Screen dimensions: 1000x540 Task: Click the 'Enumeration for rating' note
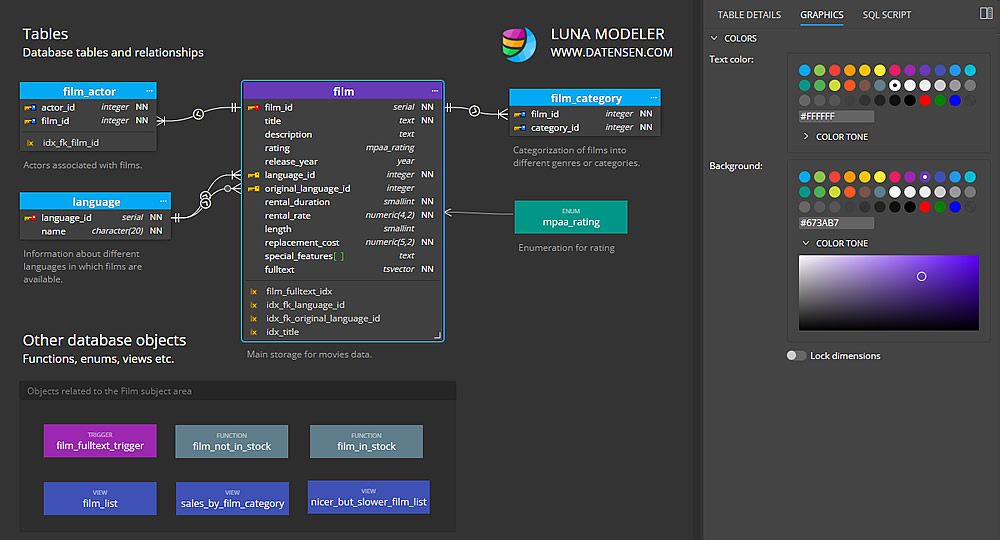566,248
